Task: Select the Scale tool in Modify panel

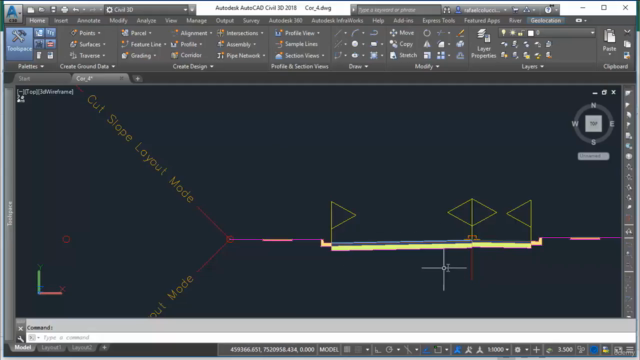Action: click(x=427, y=55)
